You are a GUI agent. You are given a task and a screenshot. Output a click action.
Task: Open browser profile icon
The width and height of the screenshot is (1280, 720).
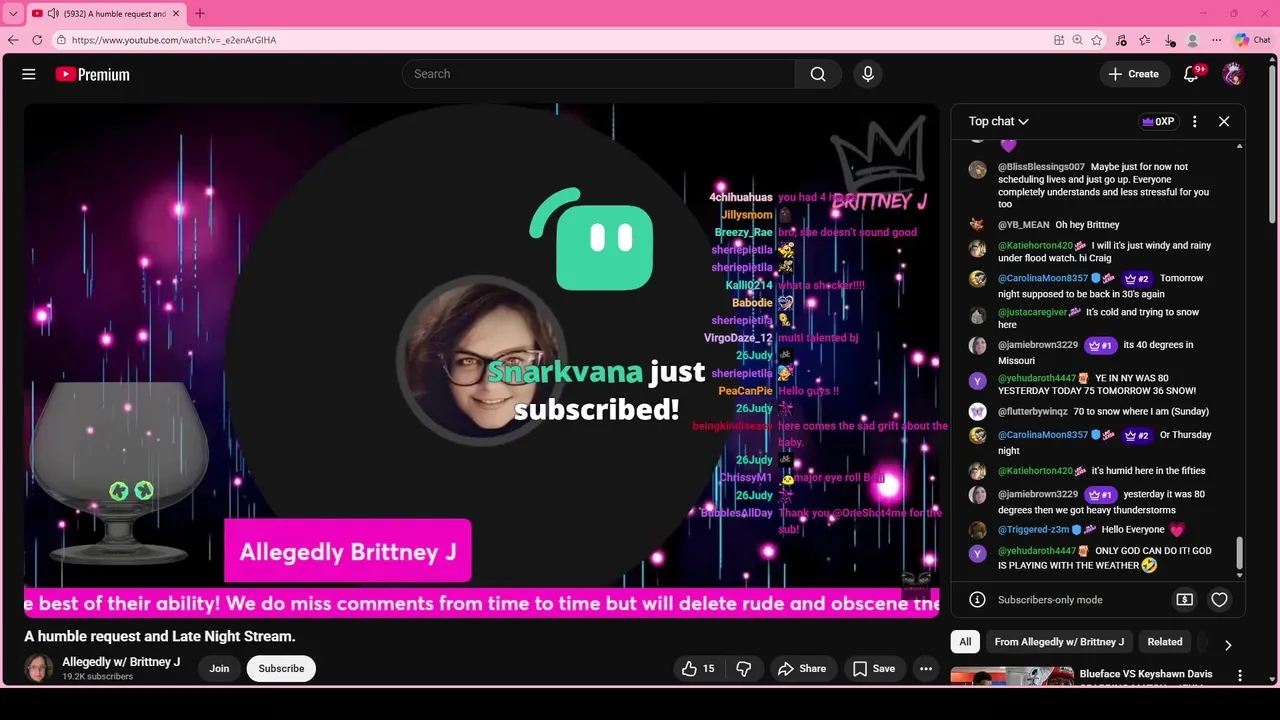pos(1192,40)
